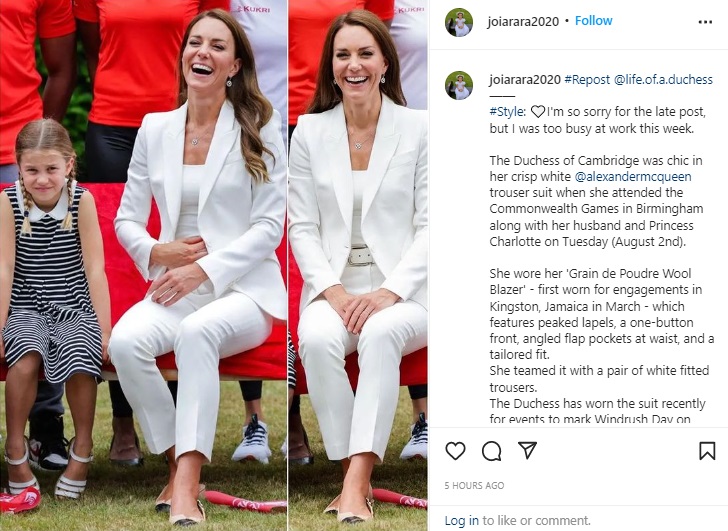This screenshot has height=531, width=728.
Task: Open joiarara2020 username in post header
Action: pyautogui.click(x=523, y=22)
